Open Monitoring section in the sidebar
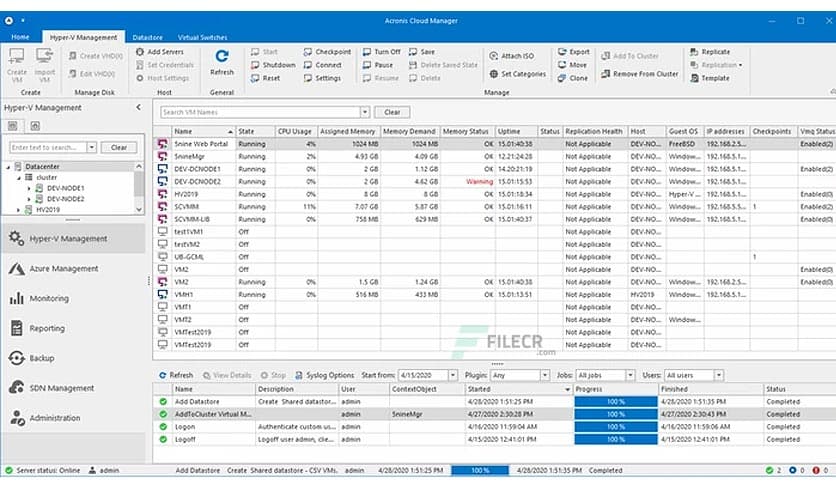836x484 pixels. coord(73,299)
